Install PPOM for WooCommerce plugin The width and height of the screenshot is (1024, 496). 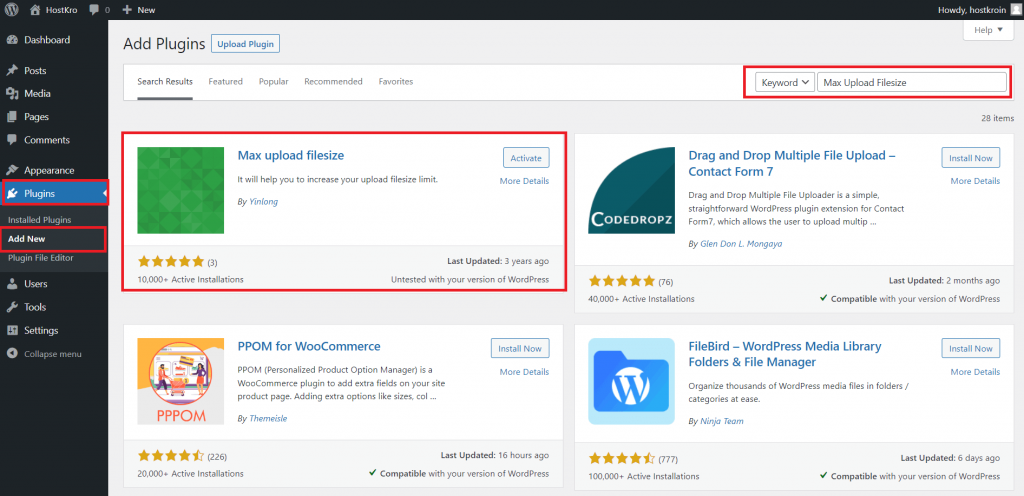click(x=520, y=349)
